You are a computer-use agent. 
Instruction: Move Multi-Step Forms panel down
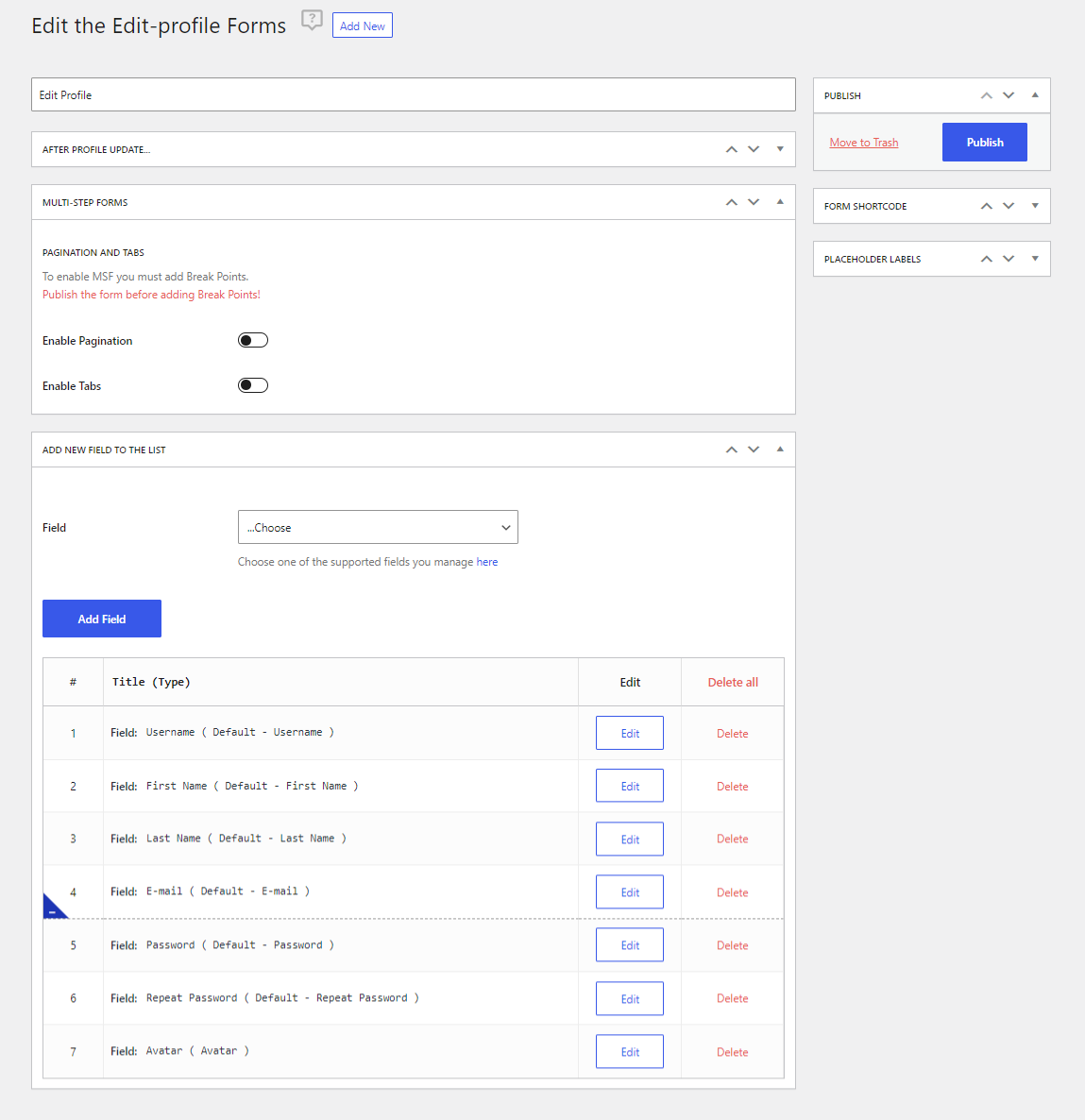[754, 202]
